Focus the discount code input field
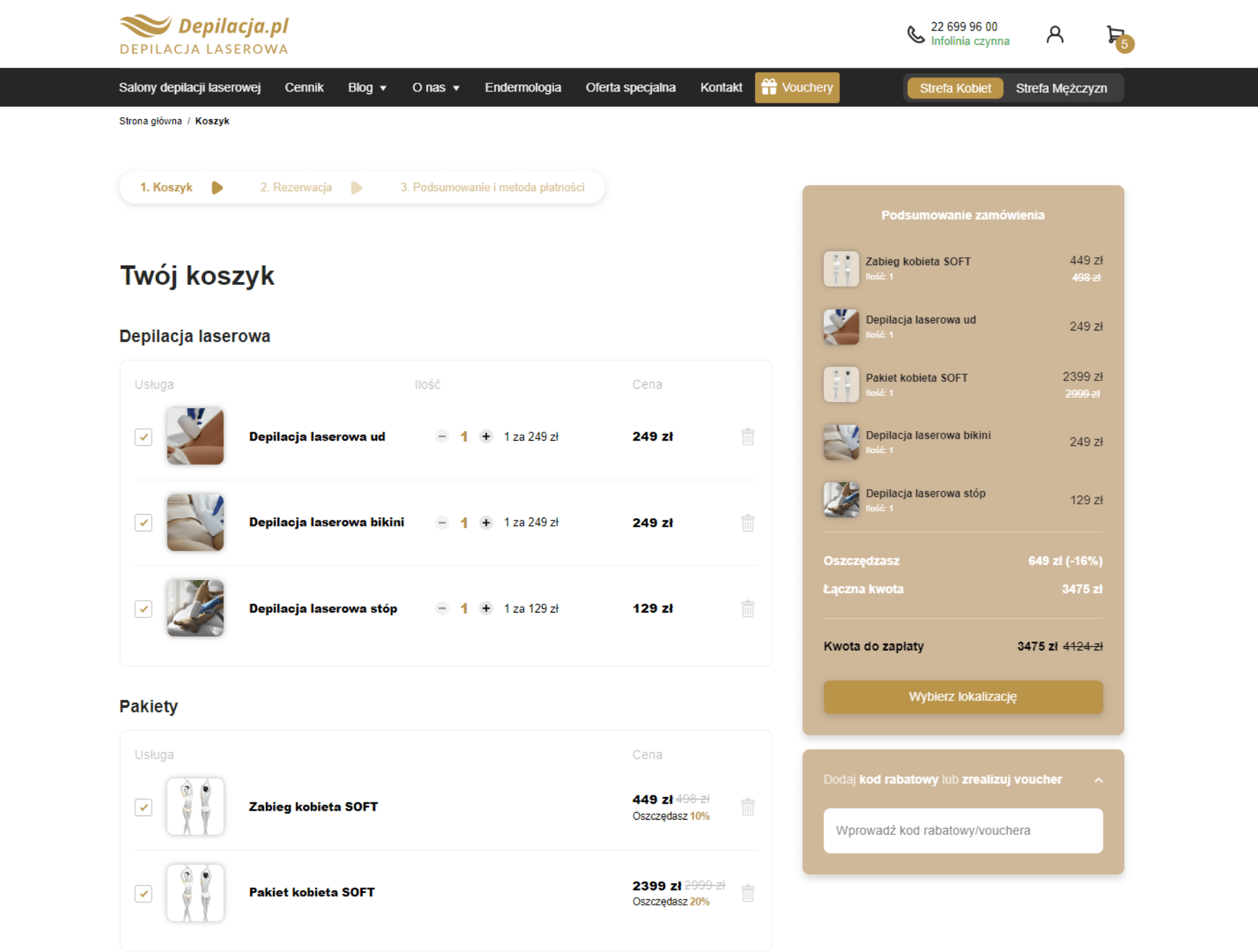Image resolution: width=1258 pixels, height=952 pixels. [x=962, y=830]
